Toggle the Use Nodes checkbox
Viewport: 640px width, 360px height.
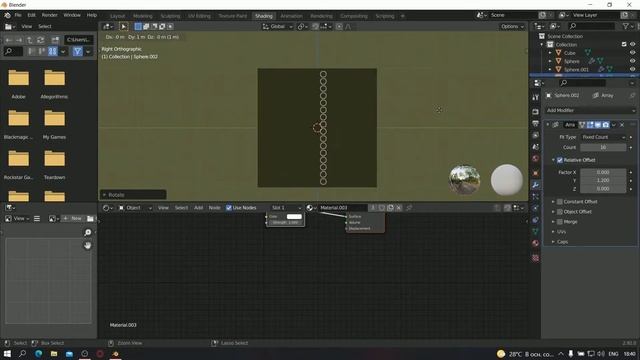click(229, 208)
